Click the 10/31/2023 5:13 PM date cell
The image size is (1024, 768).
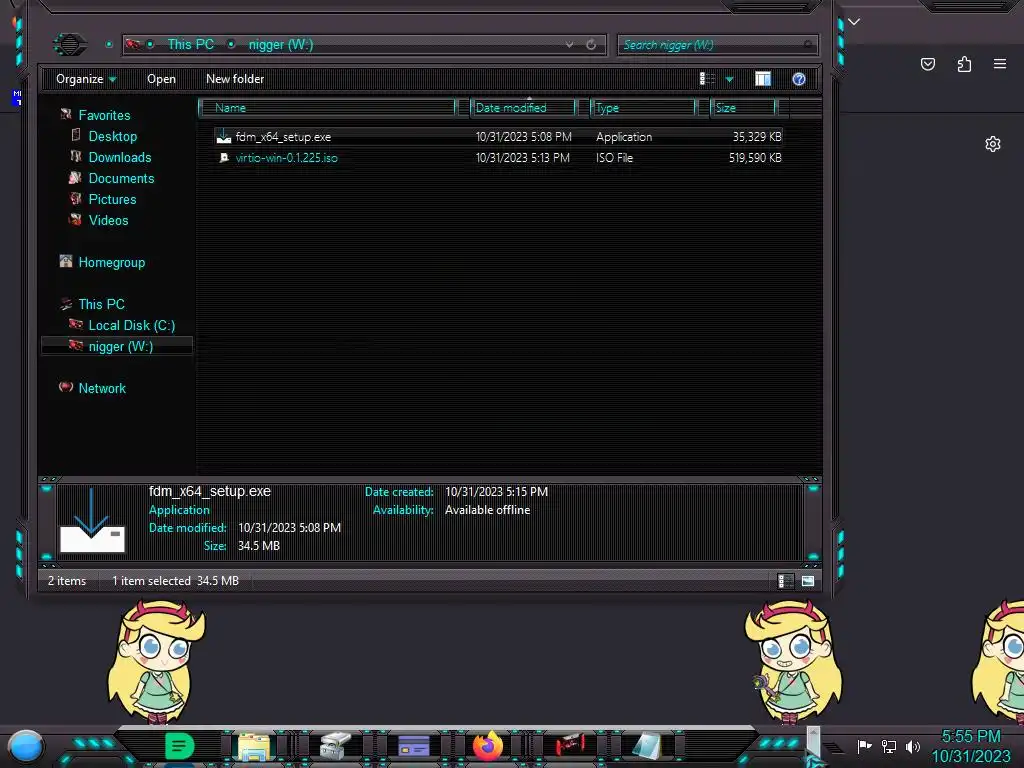[522, 157]
